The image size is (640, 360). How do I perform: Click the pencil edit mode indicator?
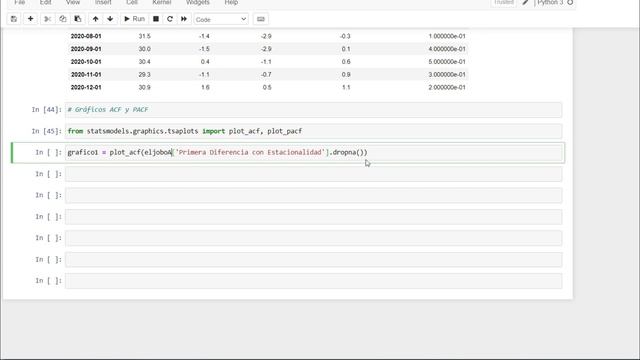click(525, 2)
